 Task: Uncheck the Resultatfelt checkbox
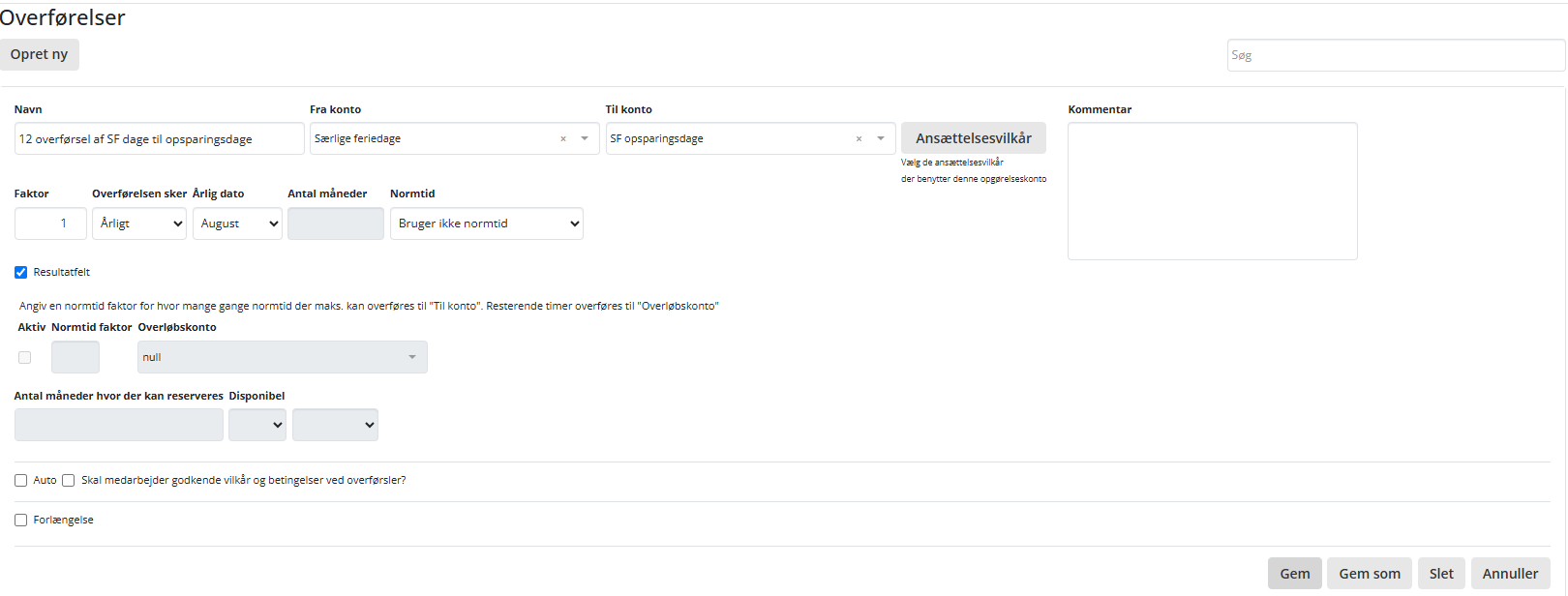(x=21, y=273)
